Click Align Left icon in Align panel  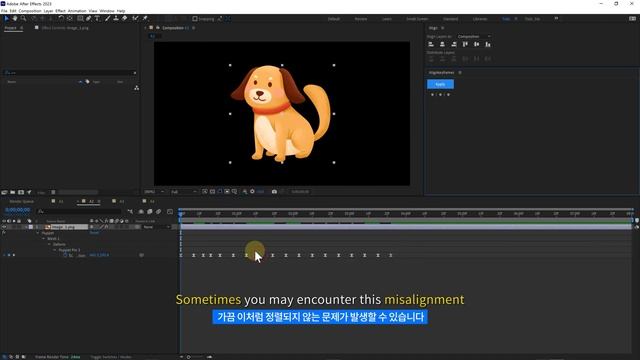pos(431,44)
